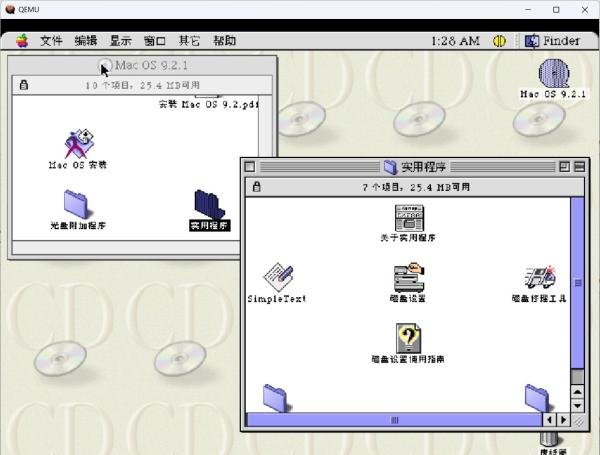This screenshot has width=600, height=455.
Task: Select the 磁盘设置 drive setup icon
Action: point(409,277)
